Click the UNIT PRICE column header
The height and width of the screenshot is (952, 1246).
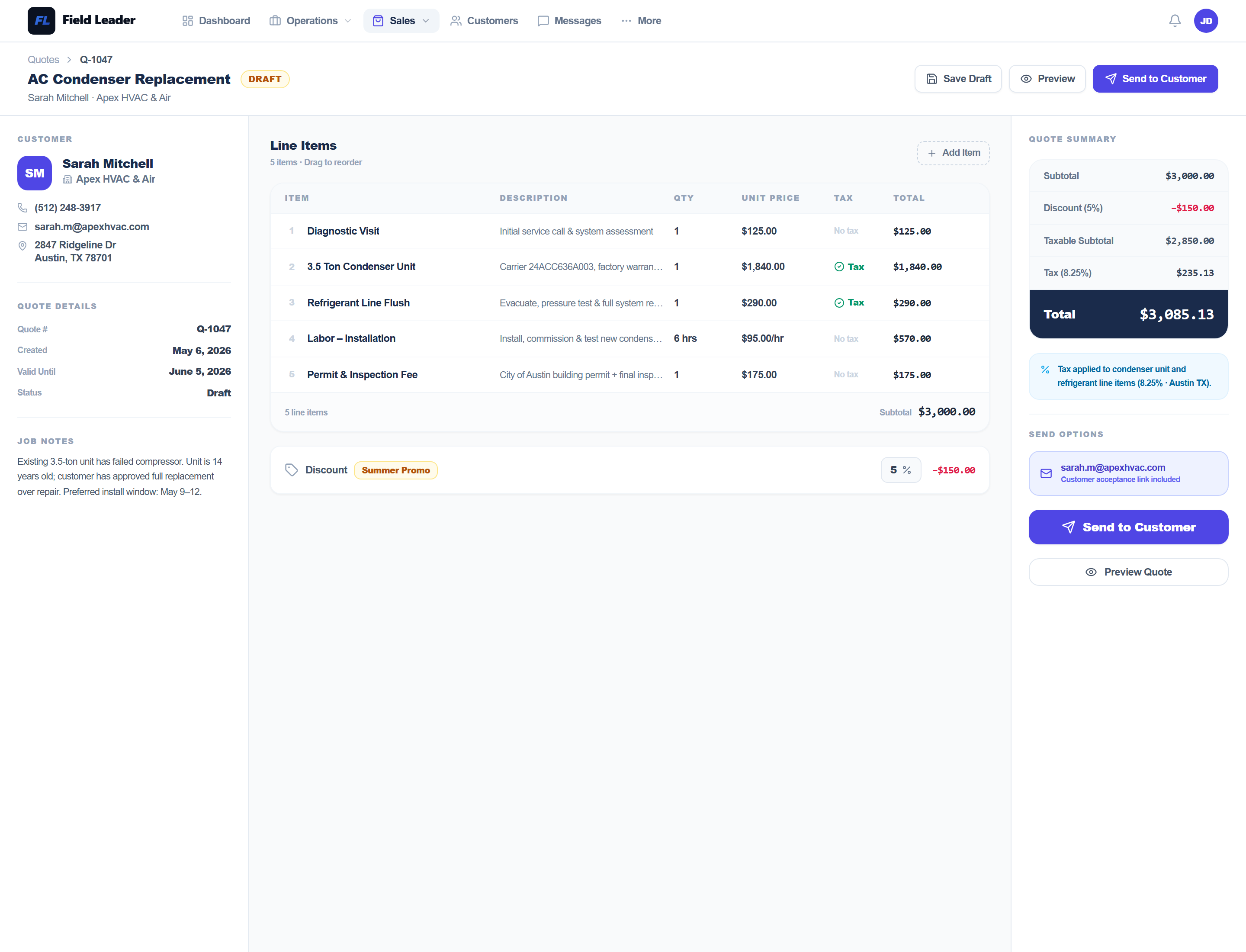click(771, 198)
